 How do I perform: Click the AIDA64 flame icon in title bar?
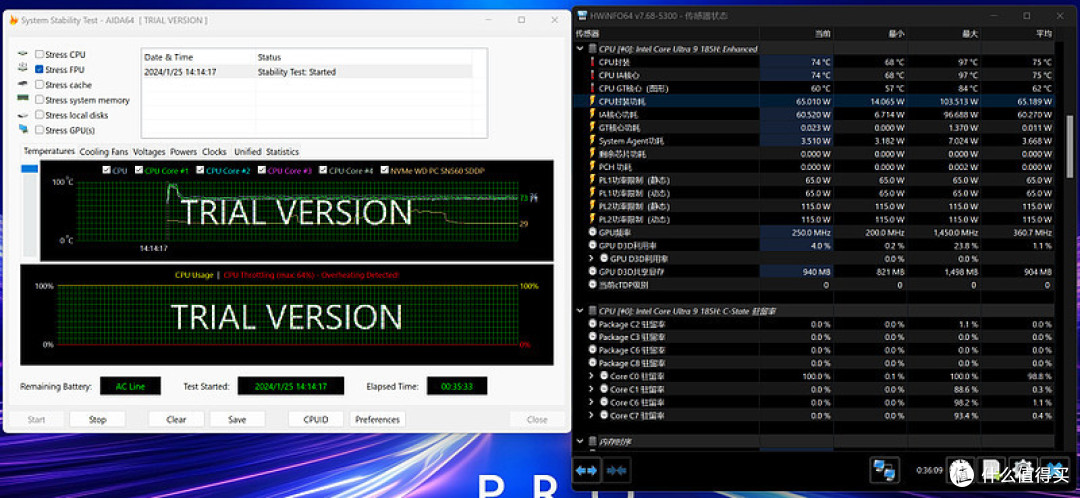(x=14, y=20)
